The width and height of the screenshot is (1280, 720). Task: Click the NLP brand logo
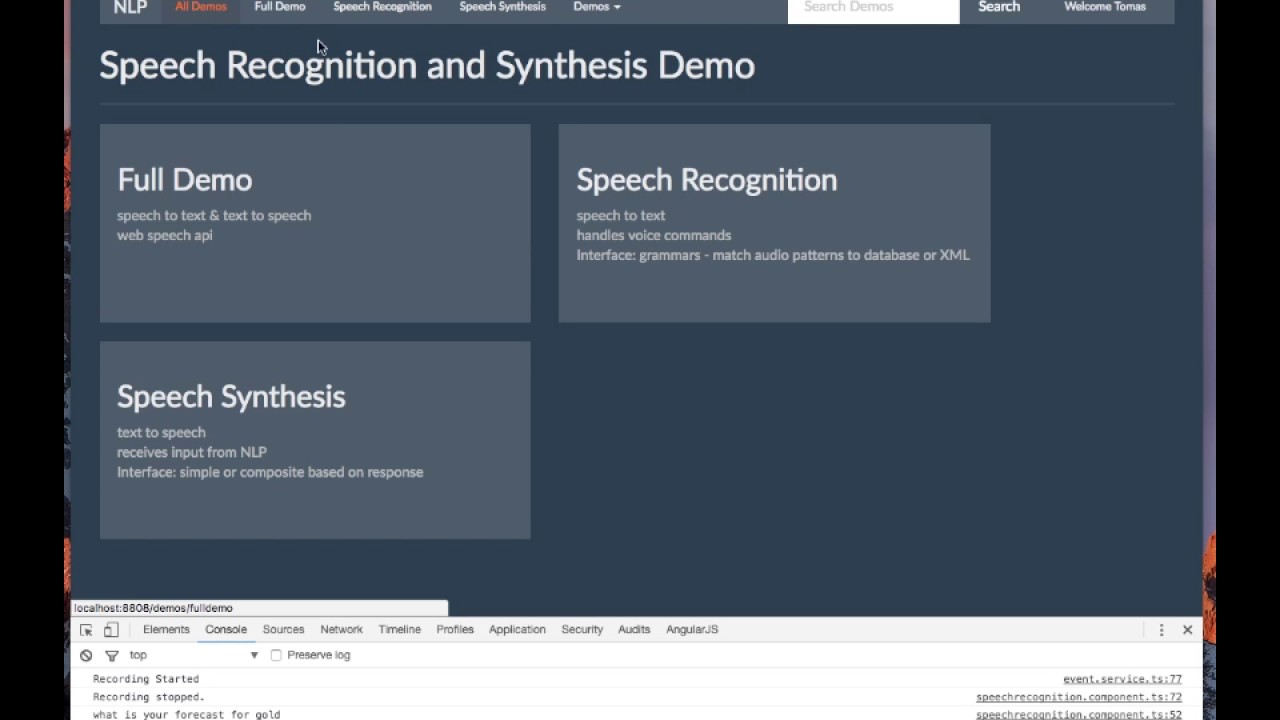[x=130, y=8]
